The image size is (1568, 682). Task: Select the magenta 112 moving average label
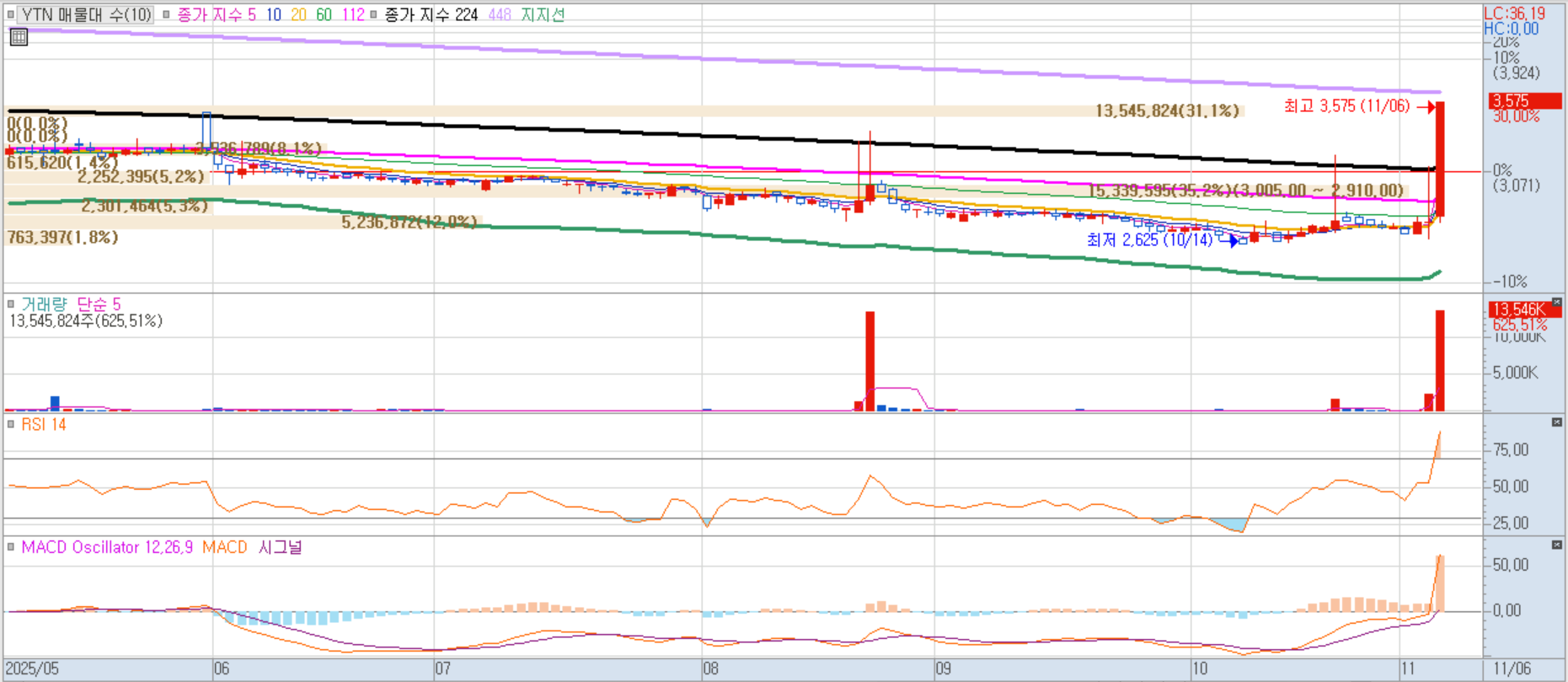tap(353, 14)
